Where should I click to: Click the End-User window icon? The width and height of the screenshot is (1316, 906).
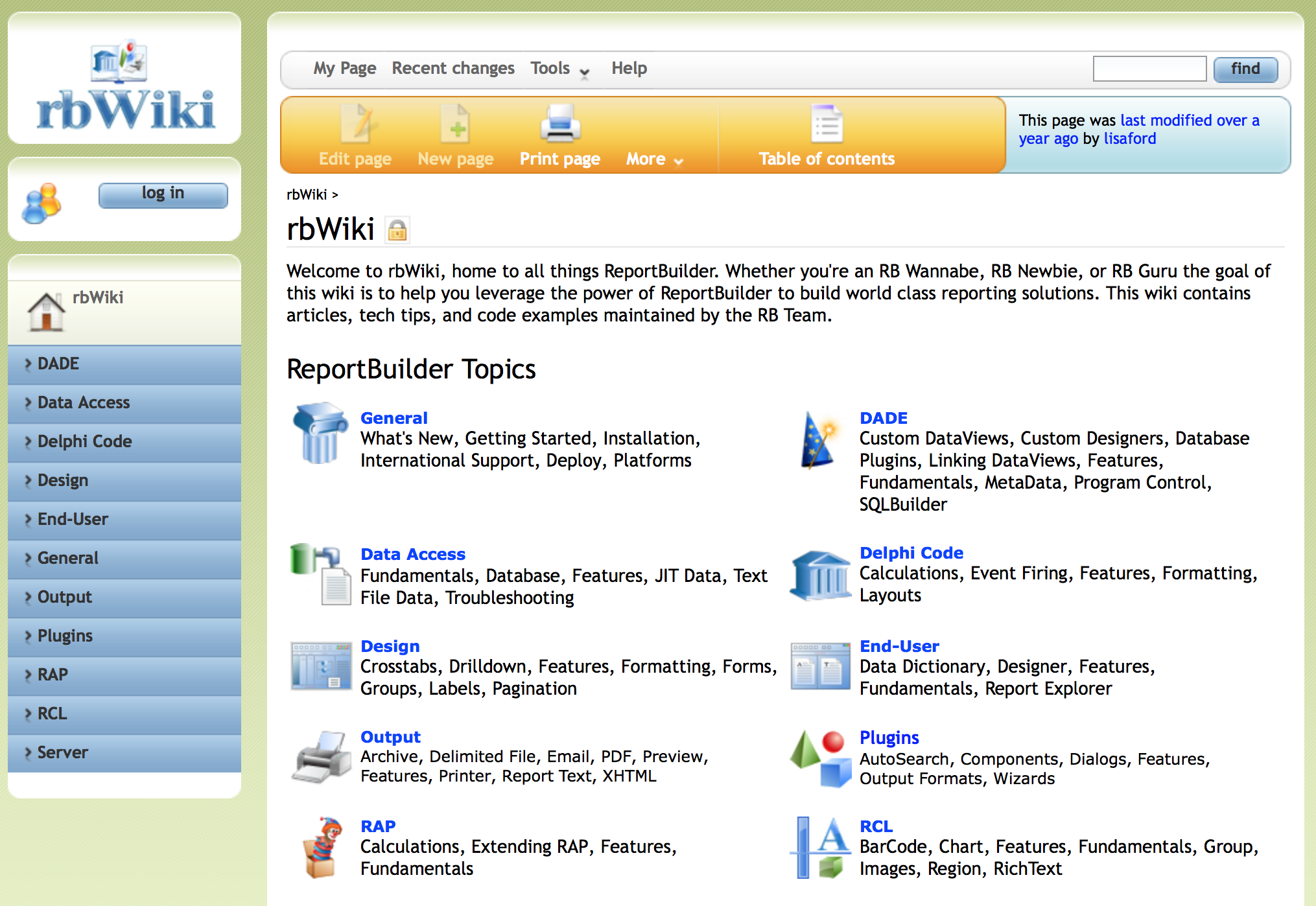[820, 666]
